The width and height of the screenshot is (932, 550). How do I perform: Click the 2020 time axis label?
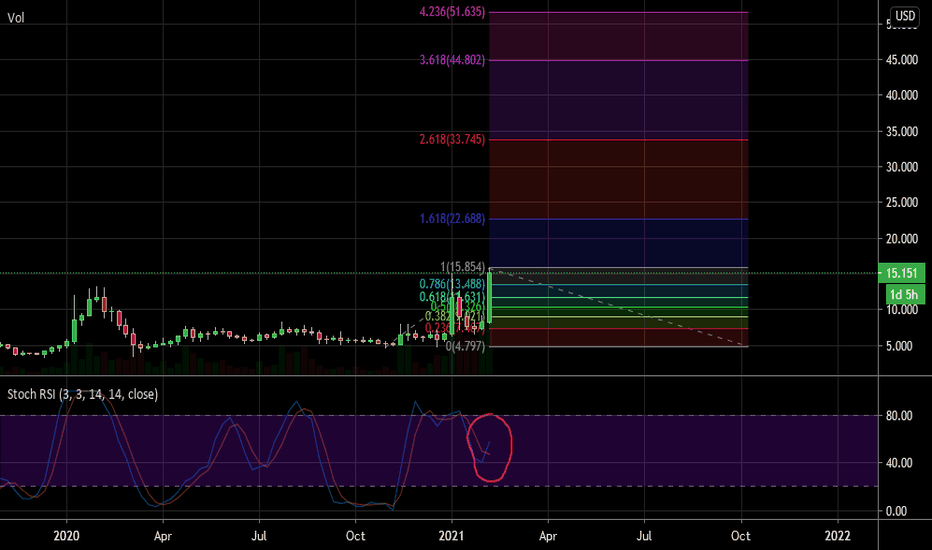pyautogui.click(x=67, y=536)
